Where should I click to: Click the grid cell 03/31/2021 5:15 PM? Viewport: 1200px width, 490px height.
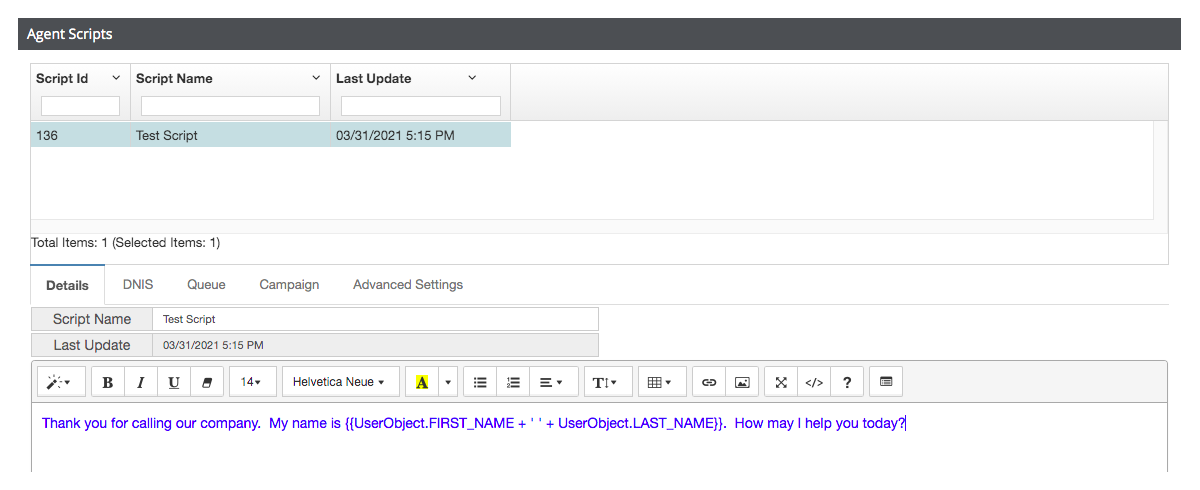click(421, 135)
